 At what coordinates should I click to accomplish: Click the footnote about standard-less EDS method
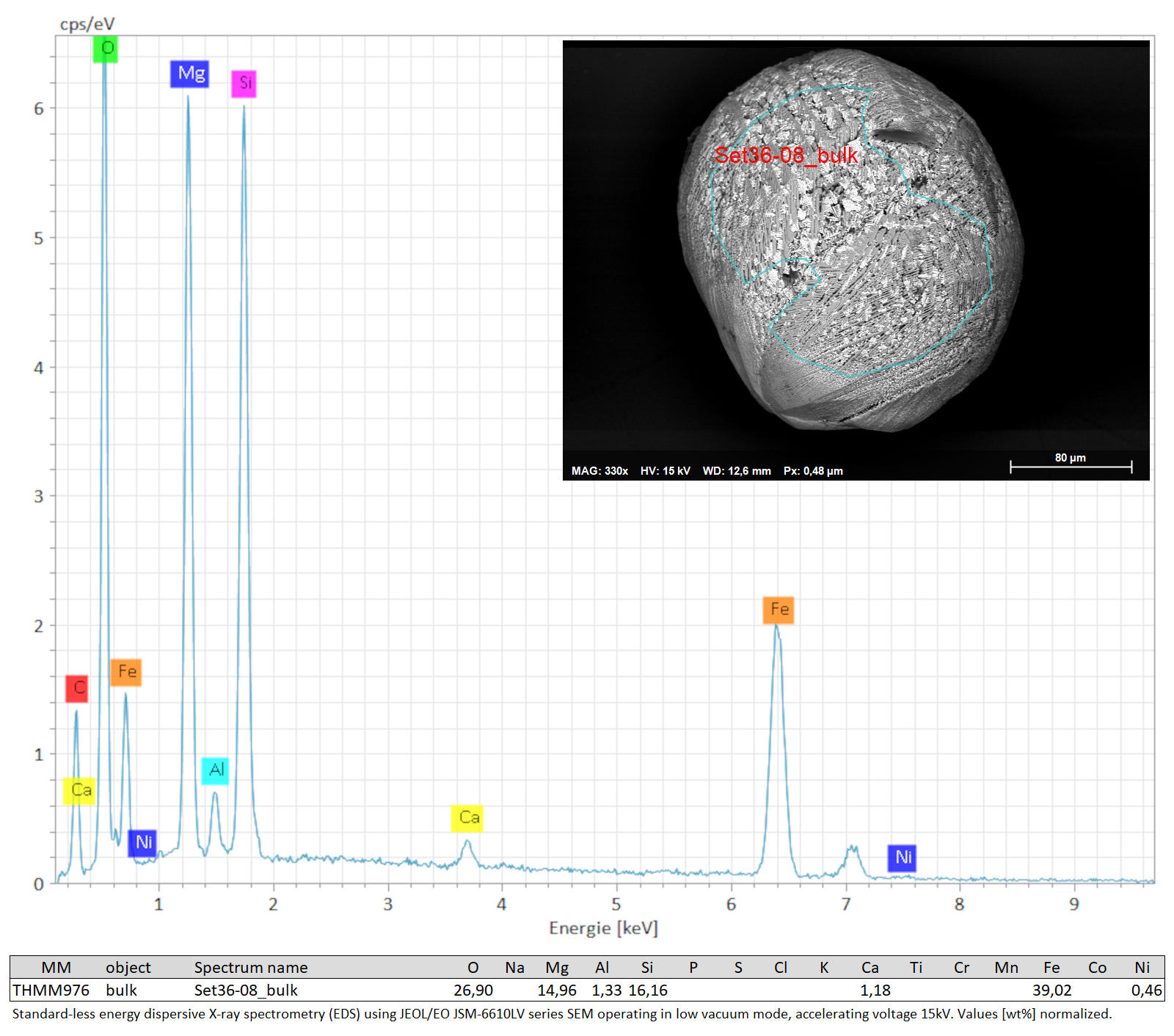tap(562, 1014)
